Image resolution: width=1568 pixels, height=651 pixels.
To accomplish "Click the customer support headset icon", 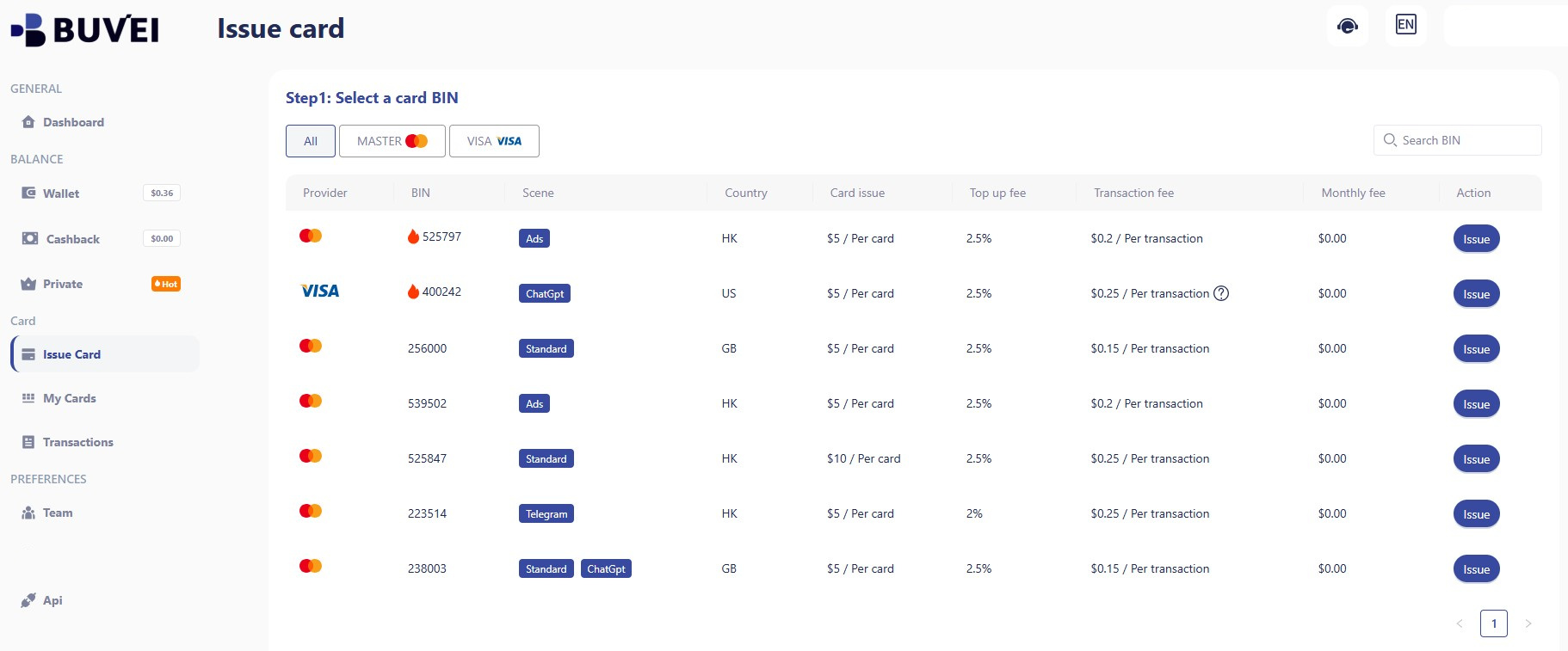I will point(1347,26).
